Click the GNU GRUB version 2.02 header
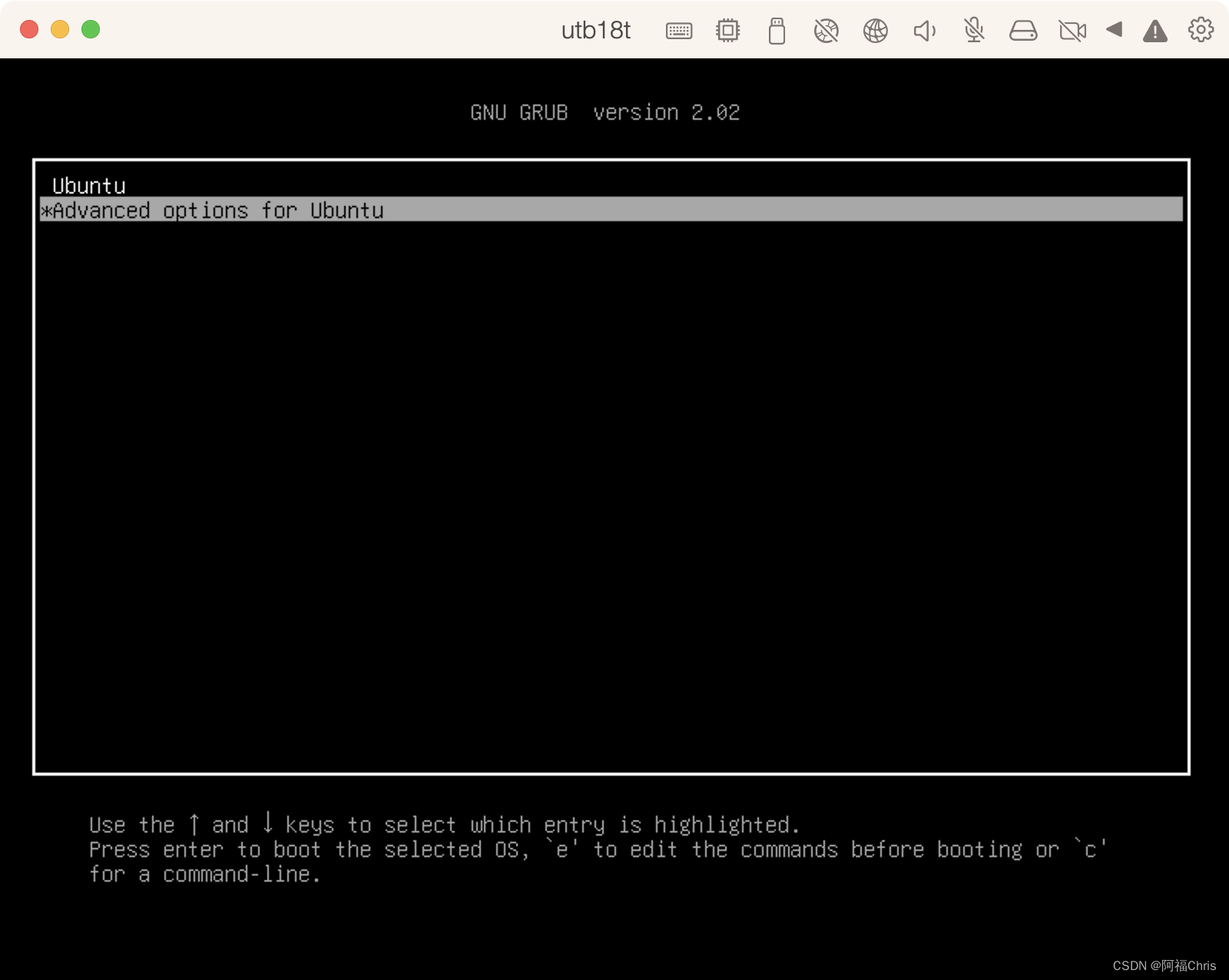Viewport: 1229px width, 980px height. [605, 112]
